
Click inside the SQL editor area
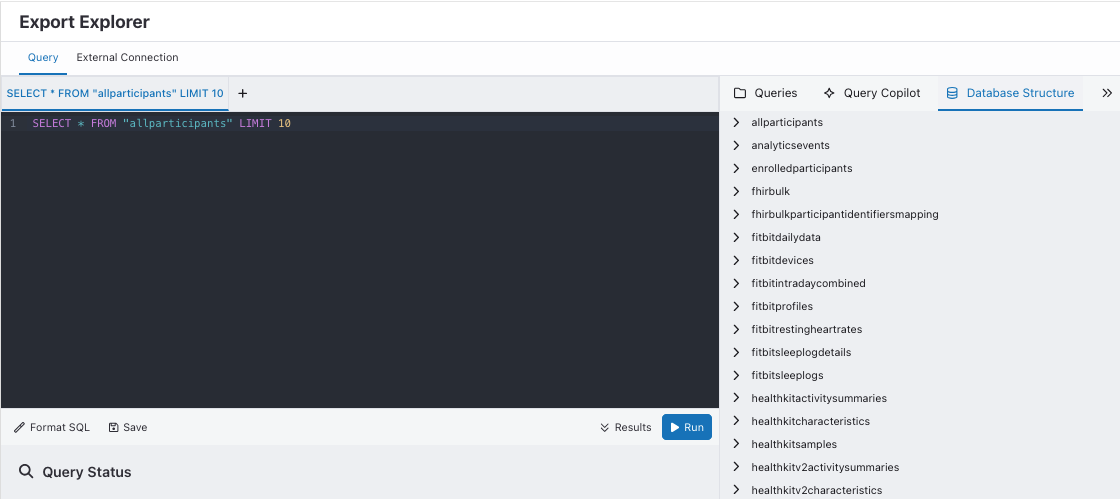coord(360,260)
